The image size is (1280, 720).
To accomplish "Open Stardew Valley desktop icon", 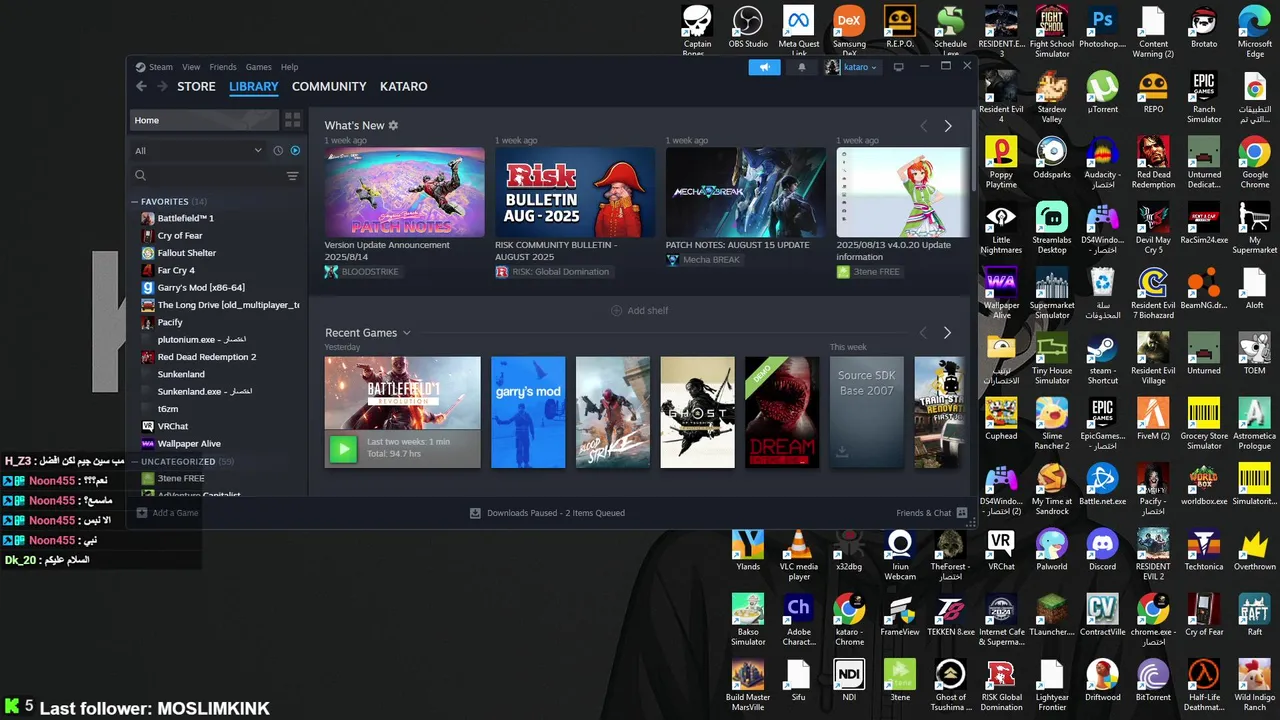I will coord(1051,97).
